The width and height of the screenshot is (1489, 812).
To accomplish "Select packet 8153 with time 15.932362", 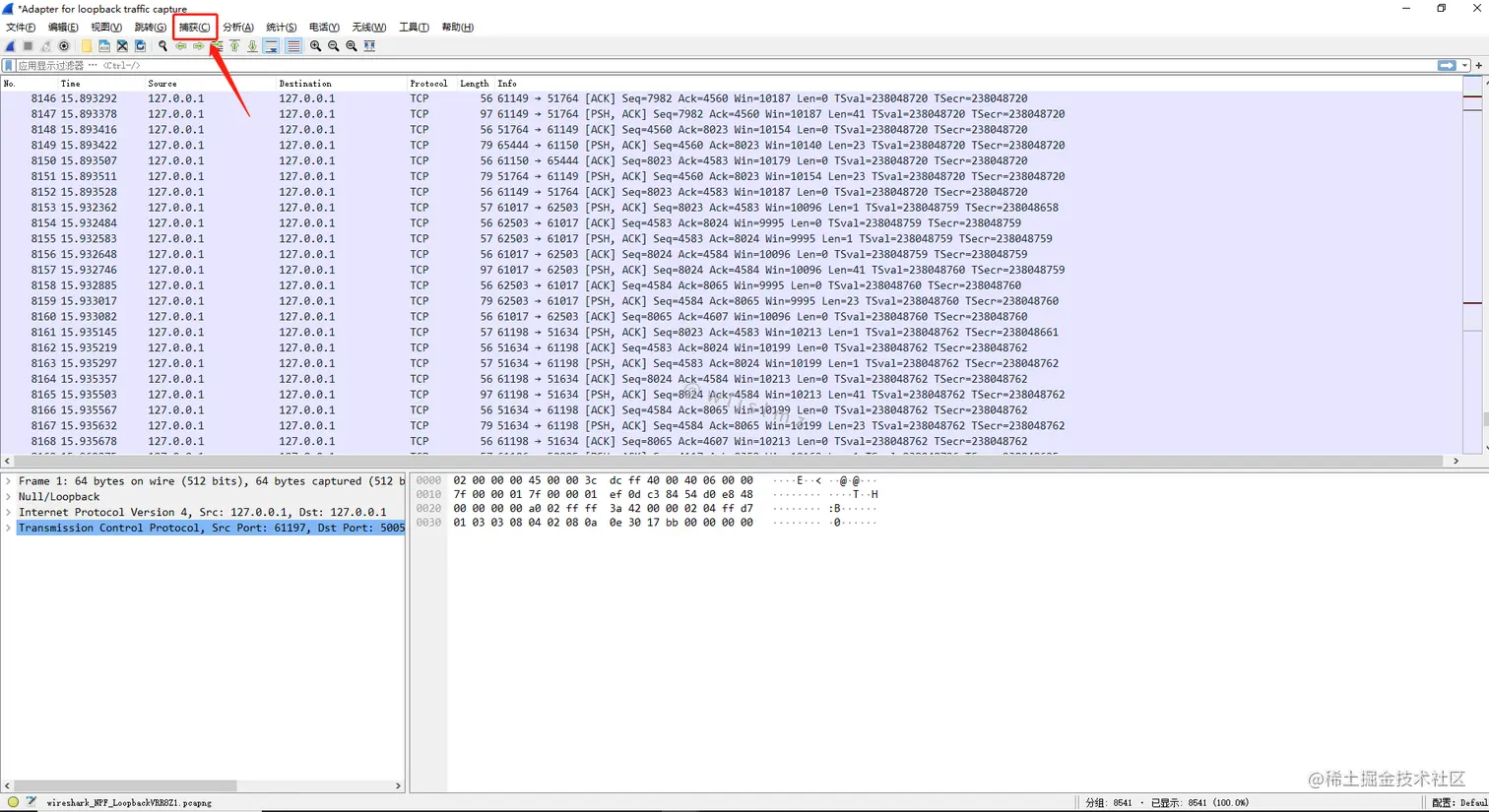I will 732,208.
